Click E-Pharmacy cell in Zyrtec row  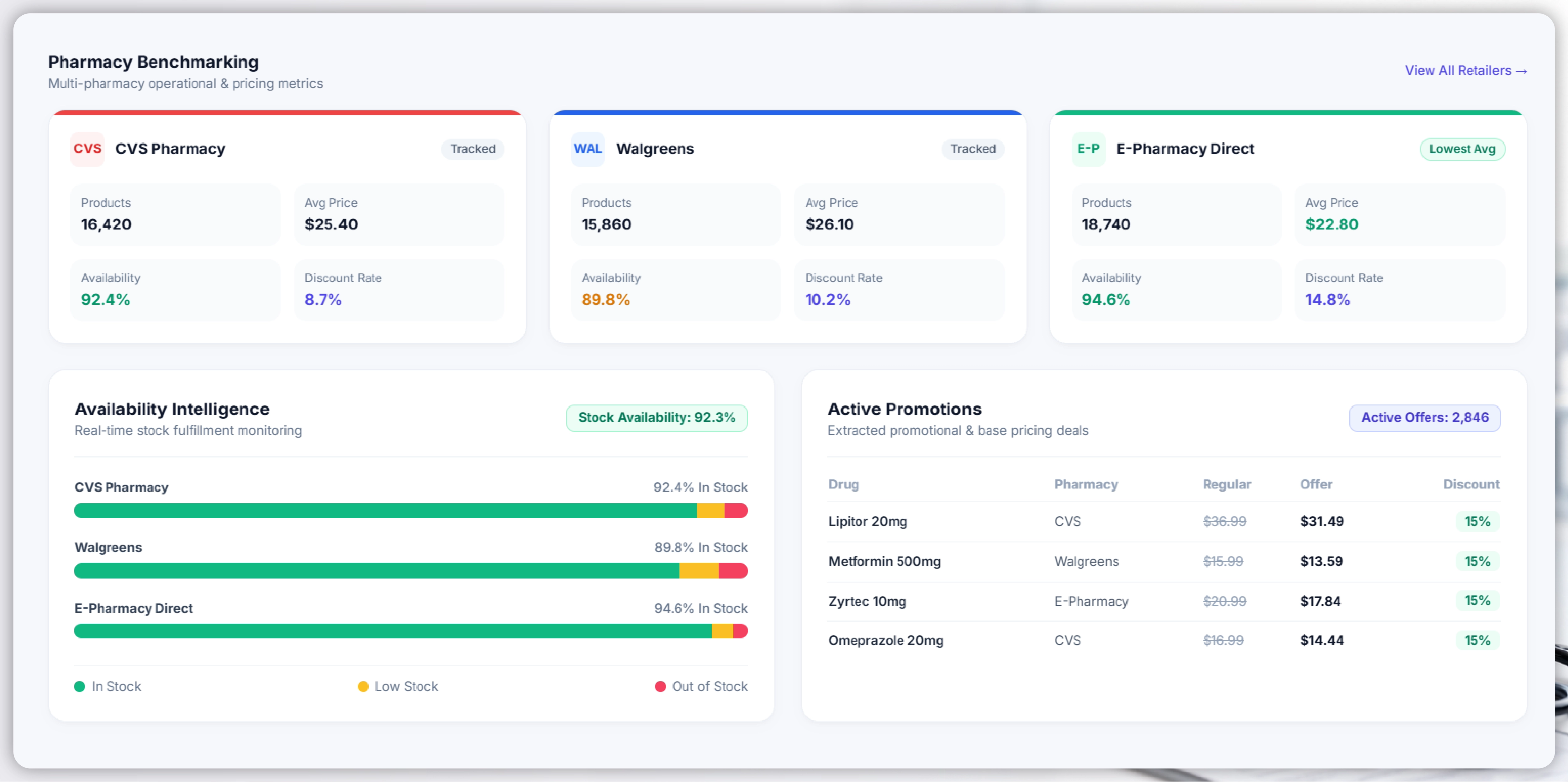coord(1091,601)
